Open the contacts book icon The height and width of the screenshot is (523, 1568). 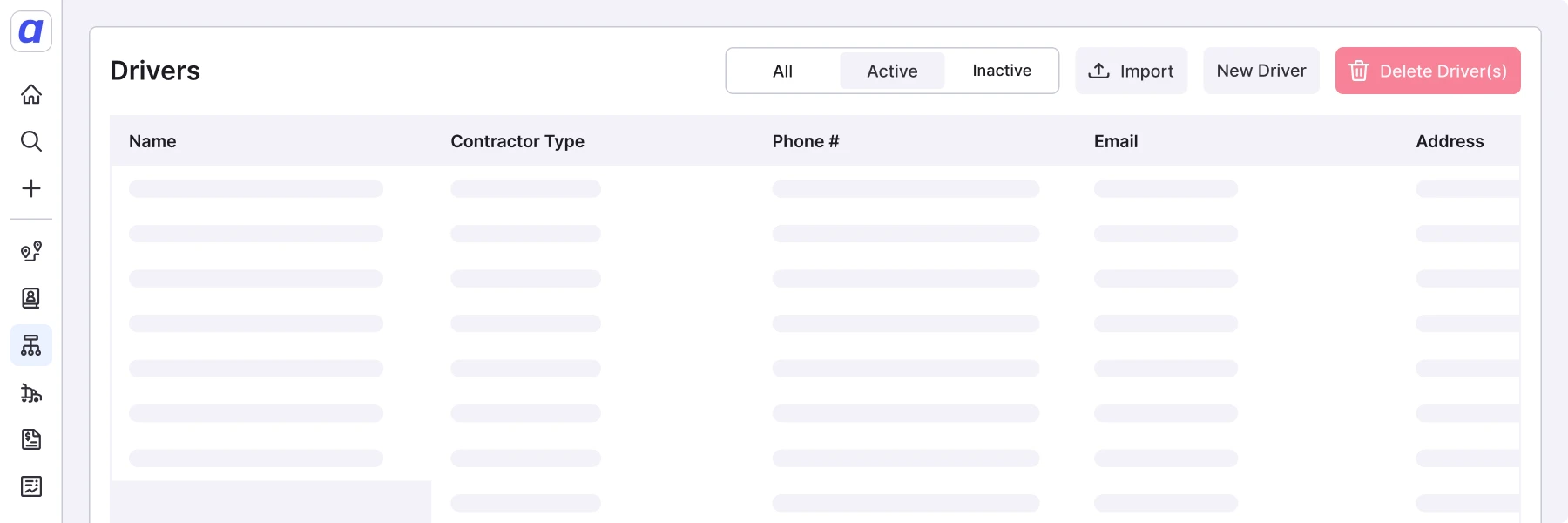(31, 298)
